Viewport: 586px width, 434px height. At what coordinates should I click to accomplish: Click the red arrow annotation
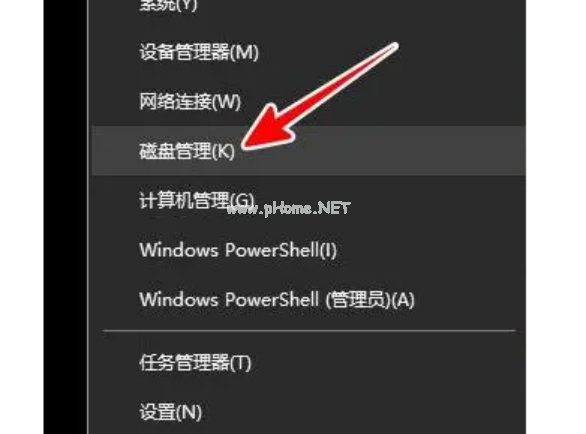320,96
